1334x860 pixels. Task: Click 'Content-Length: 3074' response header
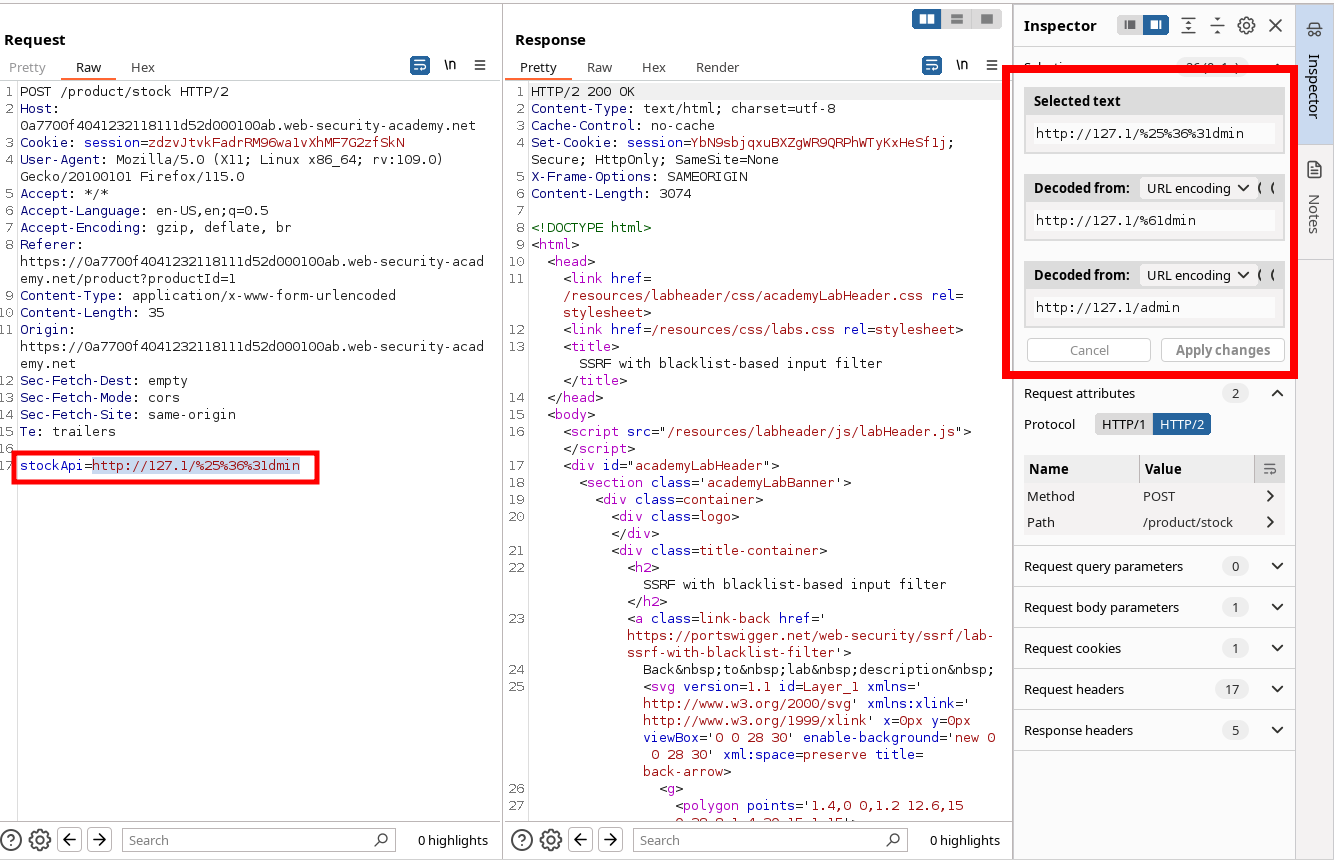[611, 193]
